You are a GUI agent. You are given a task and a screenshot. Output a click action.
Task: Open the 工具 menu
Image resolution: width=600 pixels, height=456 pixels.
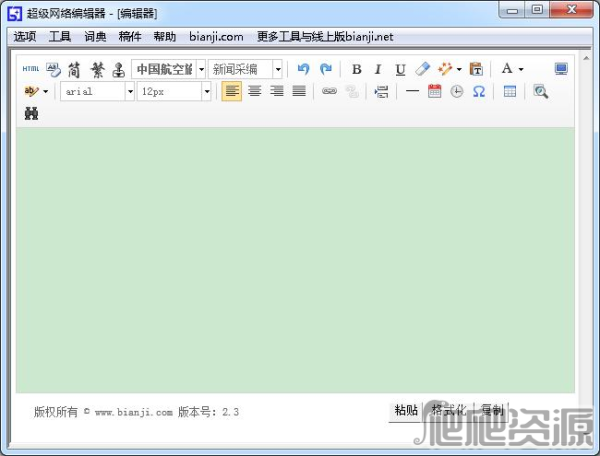tap(60, 37)
